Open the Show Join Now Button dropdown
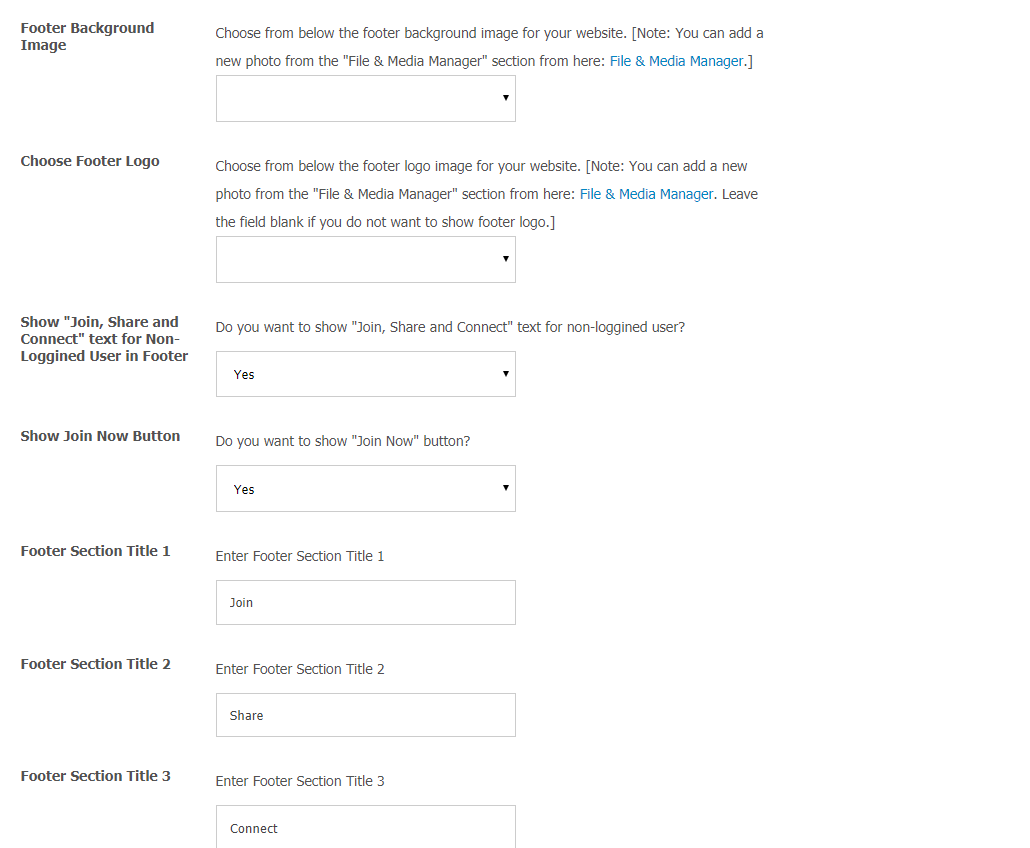This screenshot has width=1030, height=848. (365, 489)
